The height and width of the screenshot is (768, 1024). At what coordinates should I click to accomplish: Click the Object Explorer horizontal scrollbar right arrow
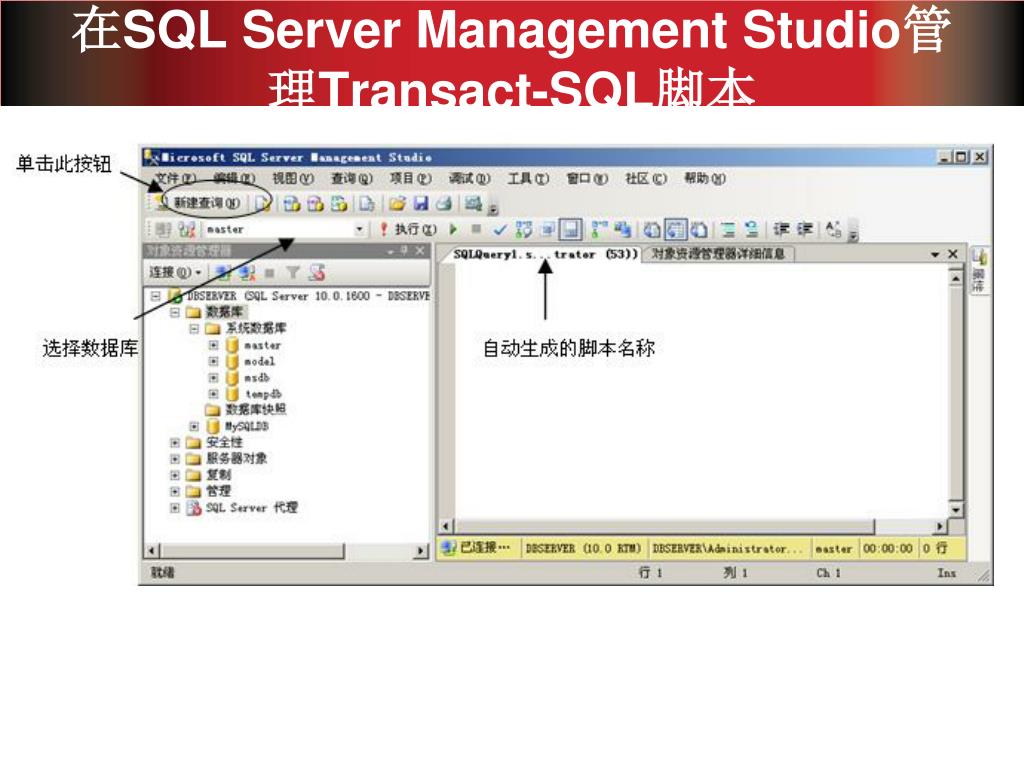point(421,551)
